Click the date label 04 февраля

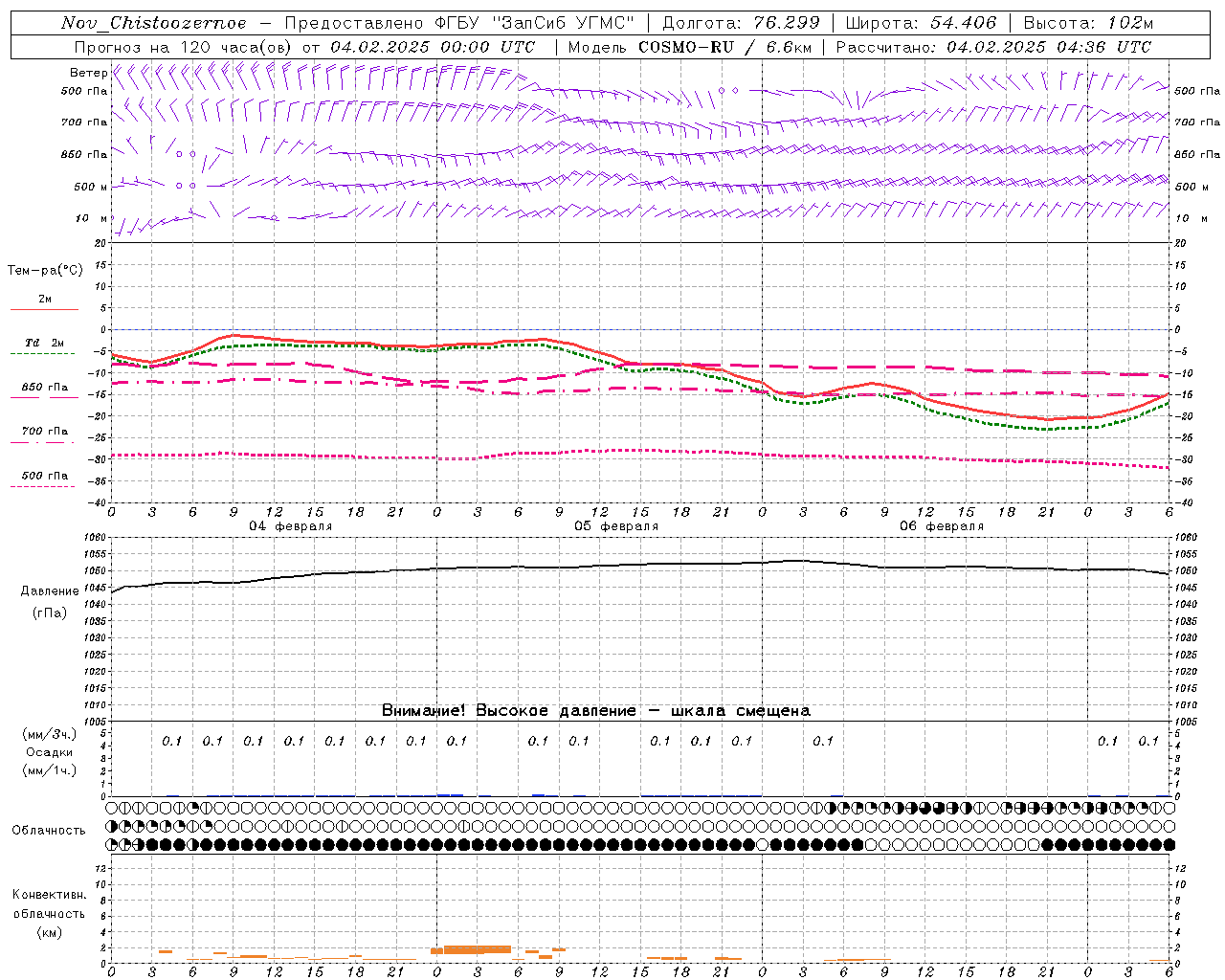(x=291, y=526)
